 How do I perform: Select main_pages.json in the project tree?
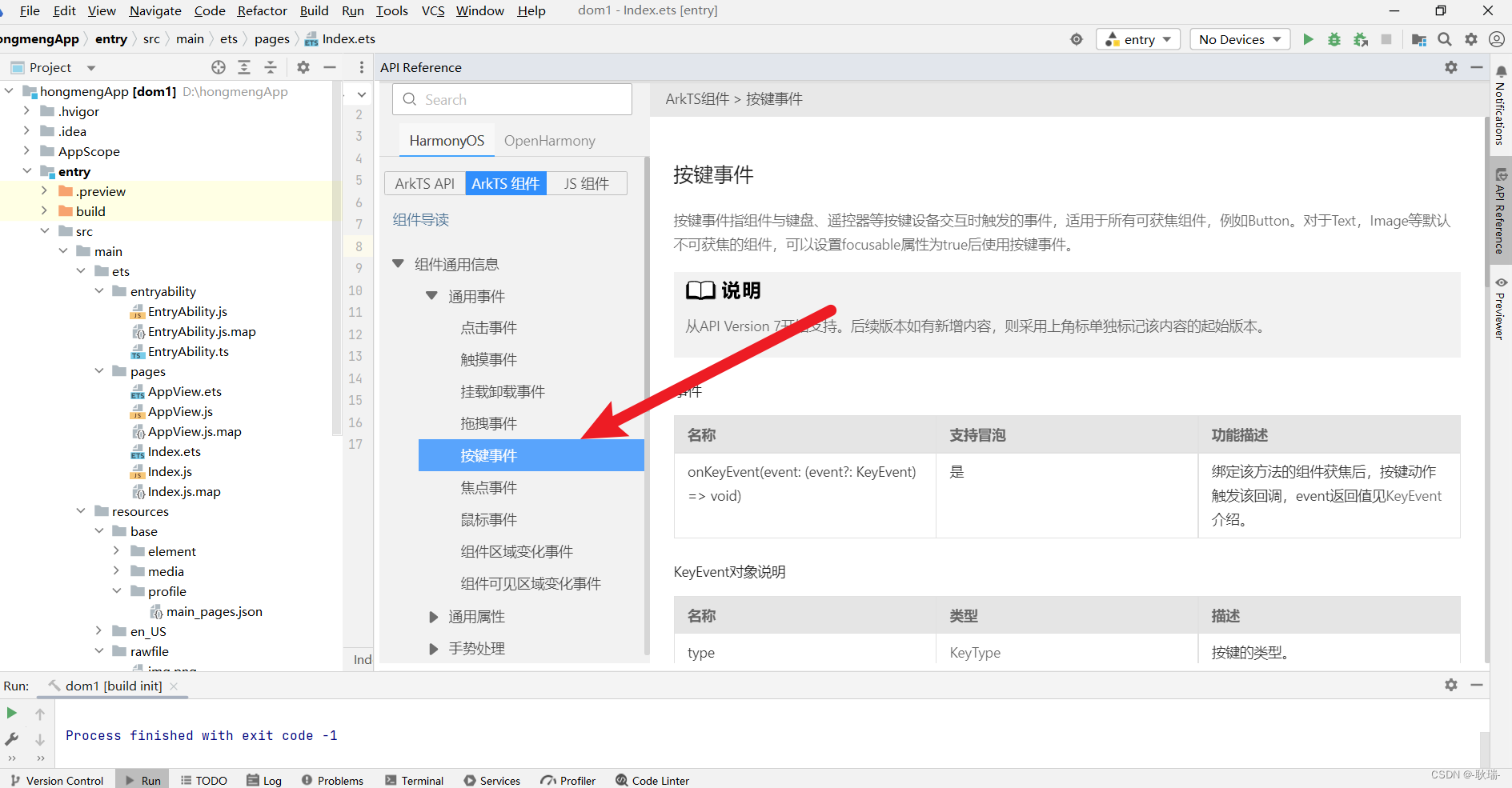214,611
